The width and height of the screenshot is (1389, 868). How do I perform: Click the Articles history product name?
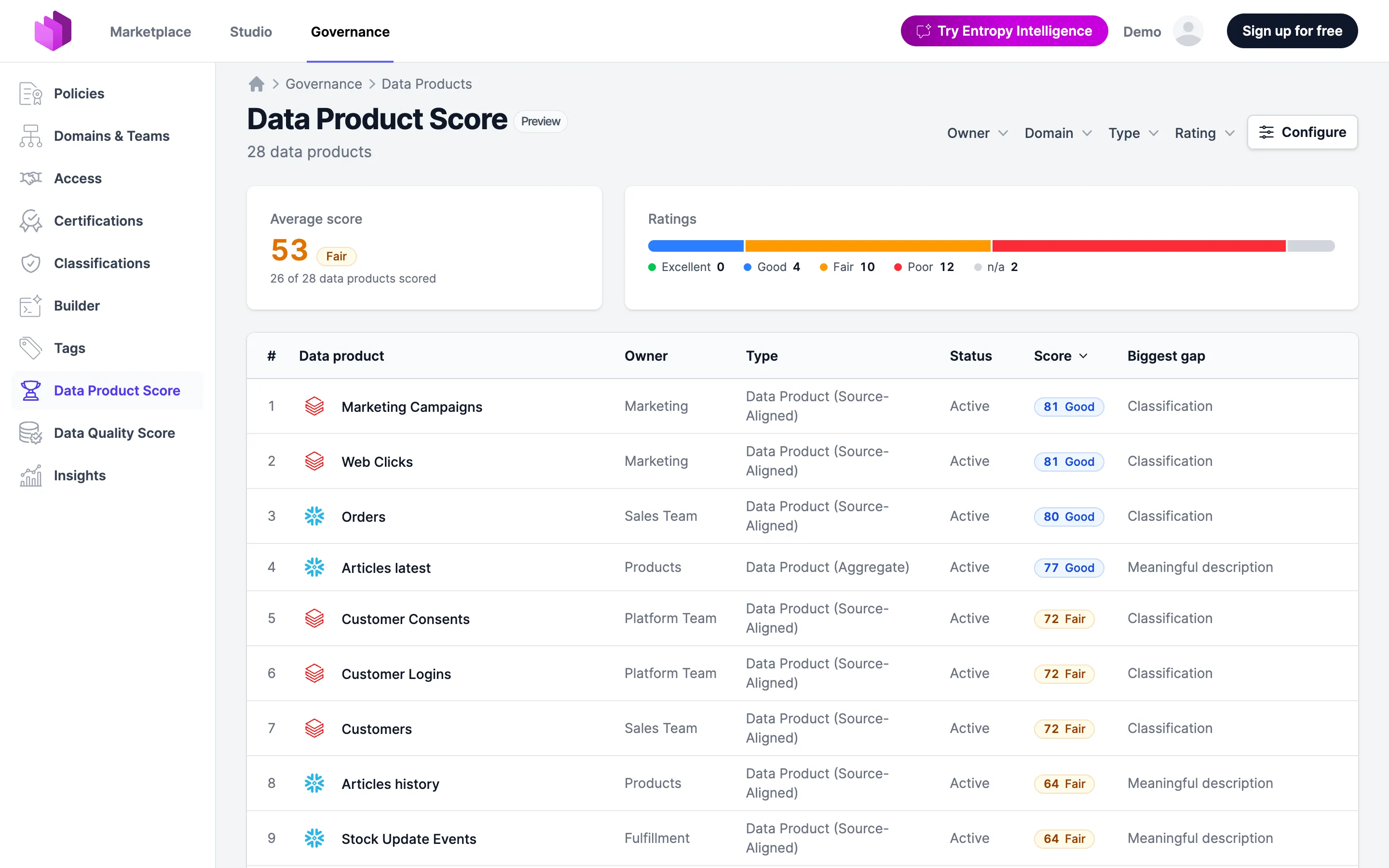pos(390,784)
